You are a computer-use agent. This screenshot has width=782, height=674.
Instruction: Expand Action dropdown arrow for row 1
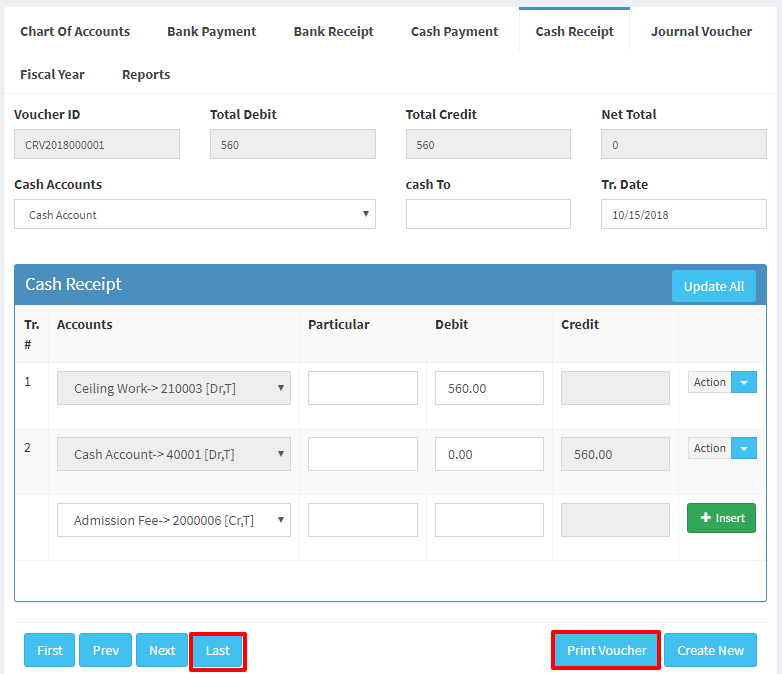point(744,382)
